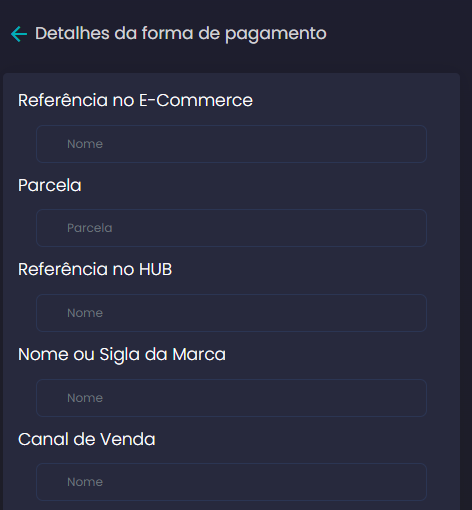Click the right end of the Parcela field
This screenshot has width=472, height=510.
click(x=413, y=228)
